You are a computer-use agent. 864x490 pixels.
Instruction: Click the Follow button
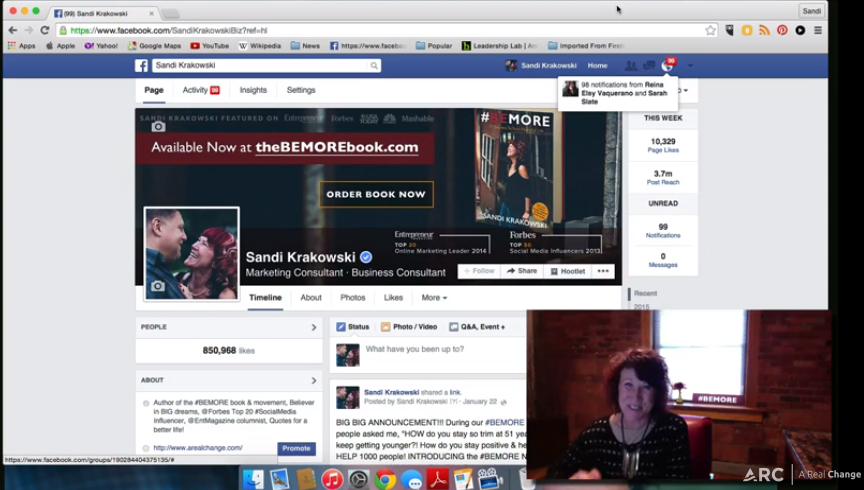coord(479,271)
